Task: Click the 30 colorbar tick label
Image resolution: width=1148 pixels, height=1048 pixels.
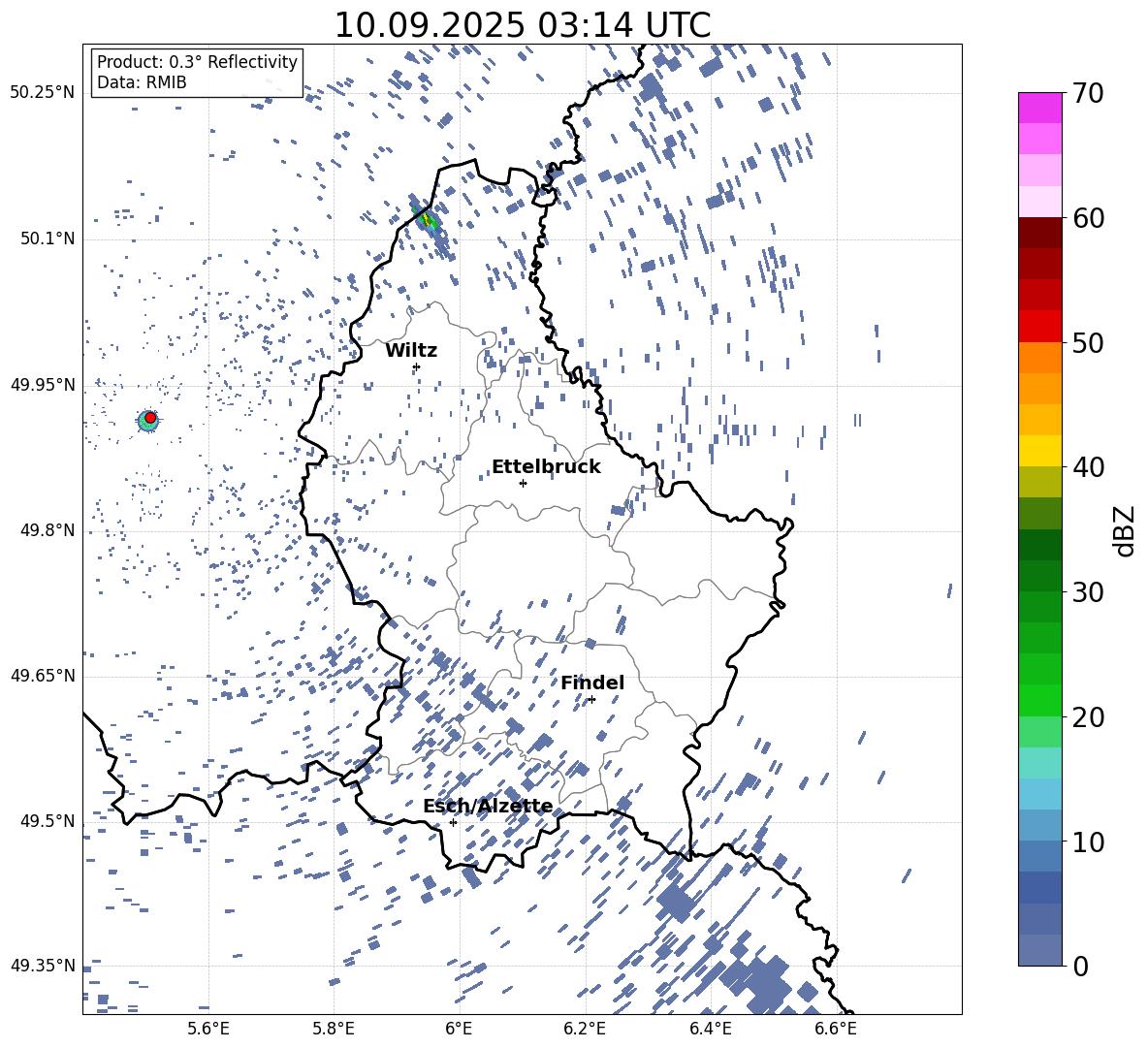Action: [x=1088, y=592]
